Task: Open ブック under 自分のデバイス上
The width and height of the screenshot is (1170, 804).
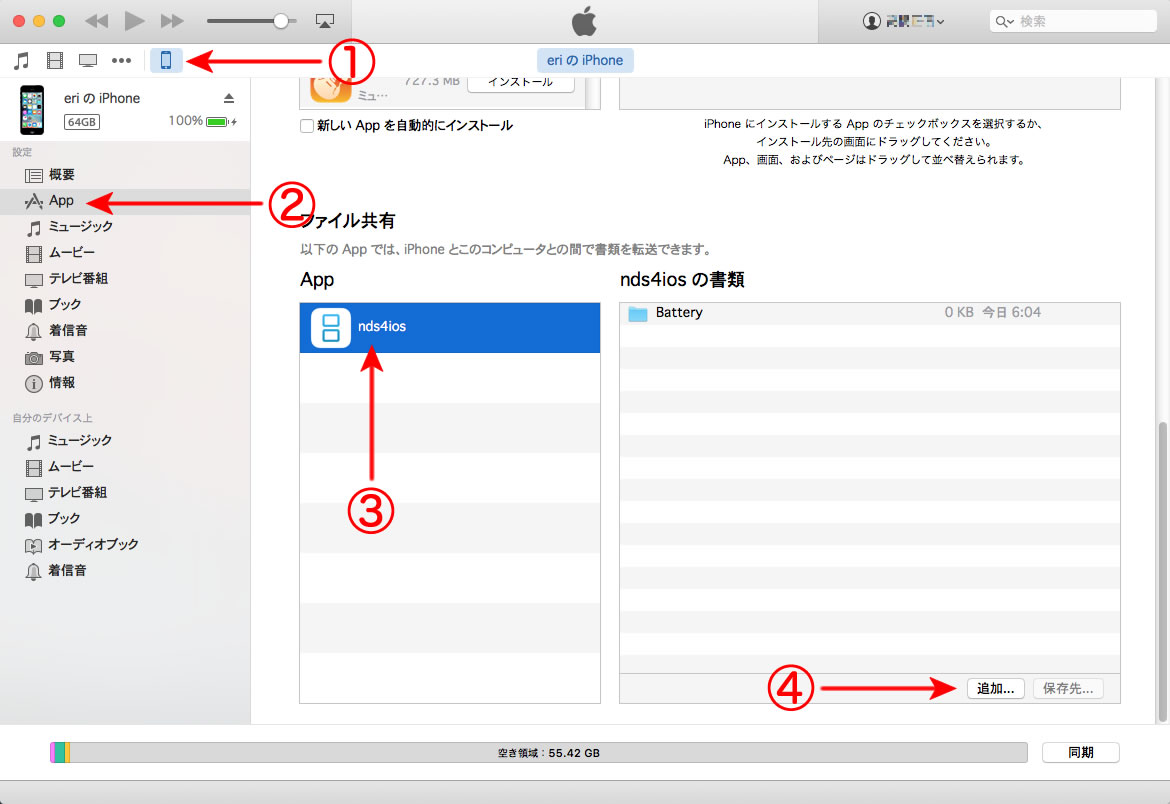Action: click(x=125, y=519)
